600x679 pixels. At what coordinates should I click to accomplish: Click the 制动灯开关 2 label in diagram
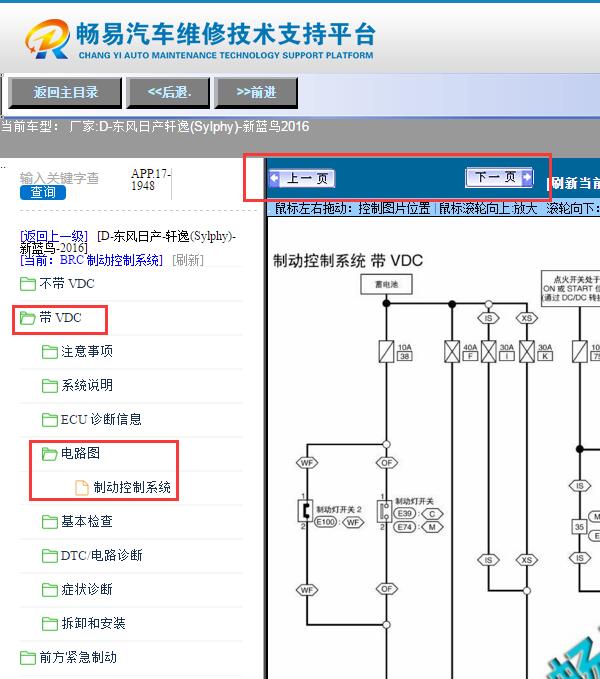point(339,509)
